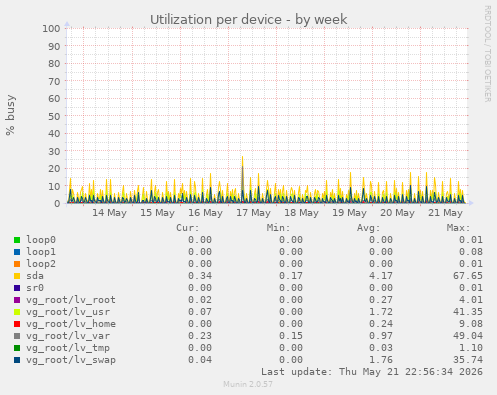This screenshot has height=395, width=497.
Task: Select the vg_root/lv_home legend label
Action: (71, 324)
